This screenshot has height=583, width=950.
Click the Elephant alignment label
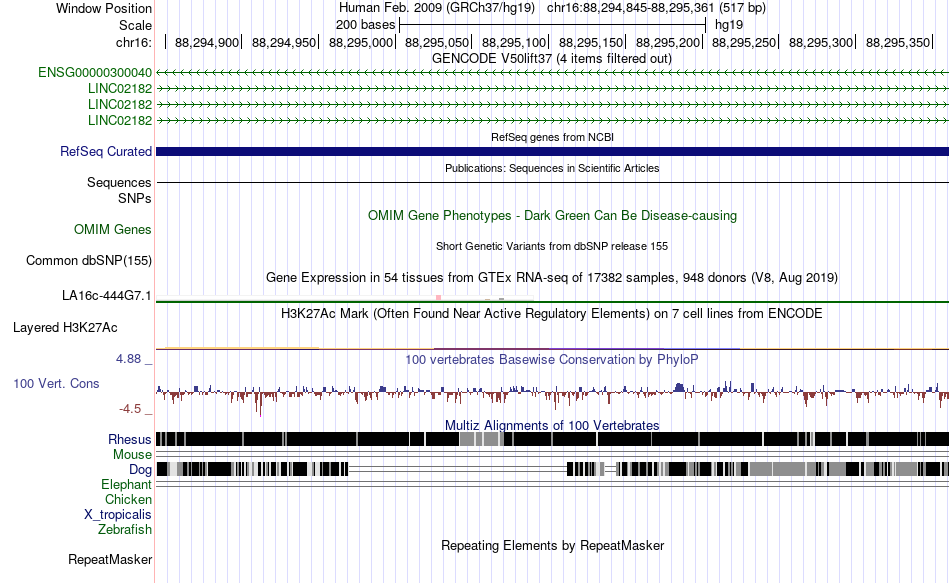tap(126, 485)
